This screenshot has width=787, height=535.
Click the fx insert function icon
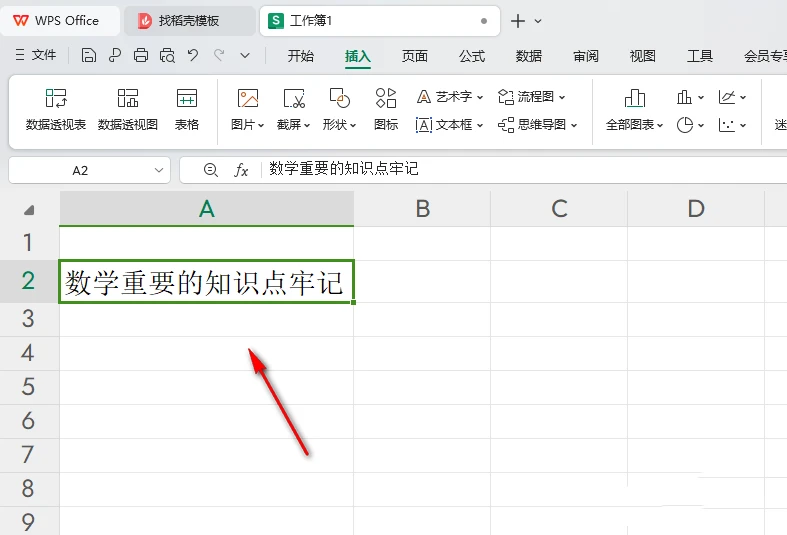pyautogui.click(x=241, y=170)
